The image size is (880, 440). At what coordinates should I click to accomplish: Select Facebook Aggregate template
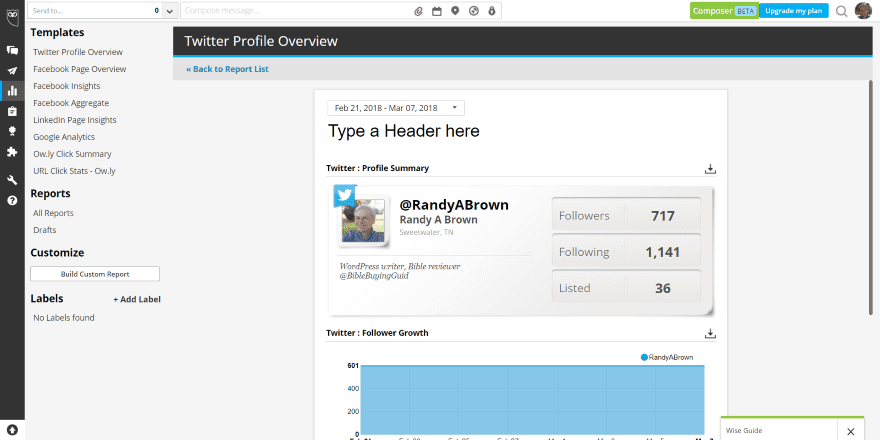click(71, 103)
